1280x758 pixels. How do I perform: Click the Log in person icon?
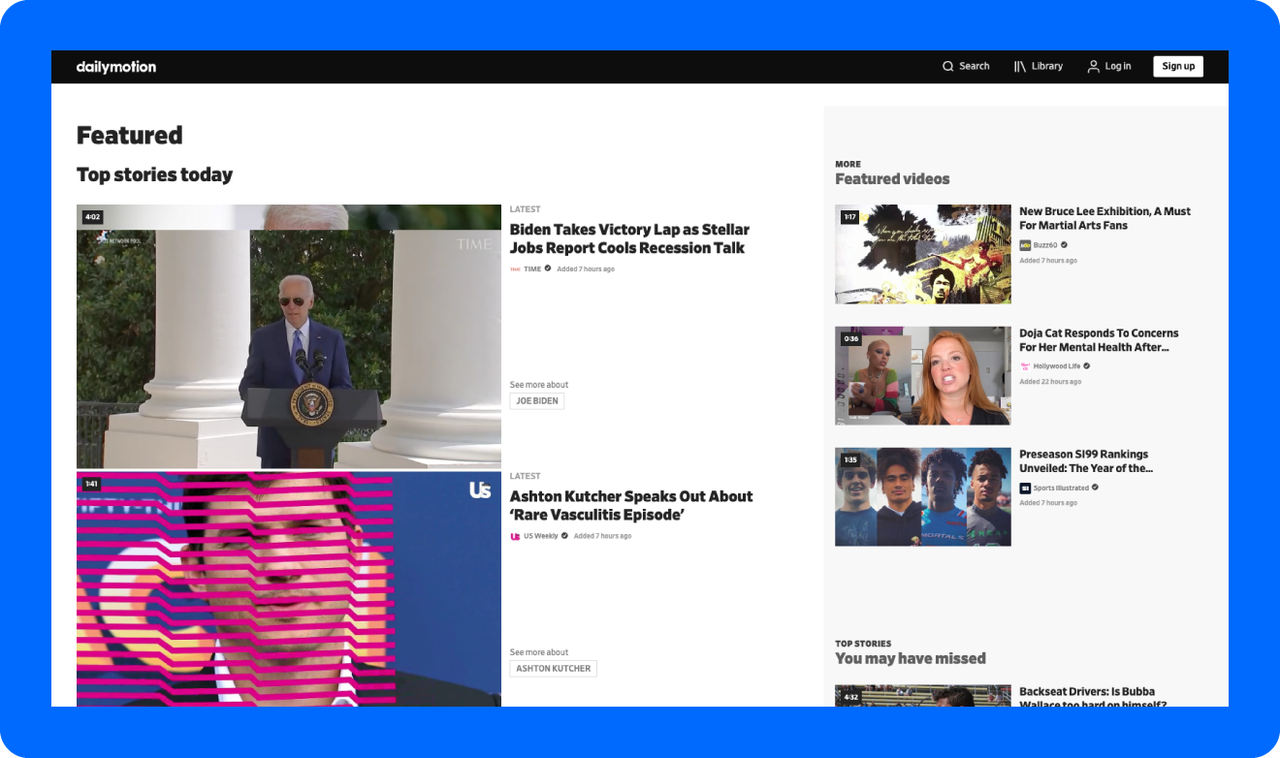(1093, 66)
